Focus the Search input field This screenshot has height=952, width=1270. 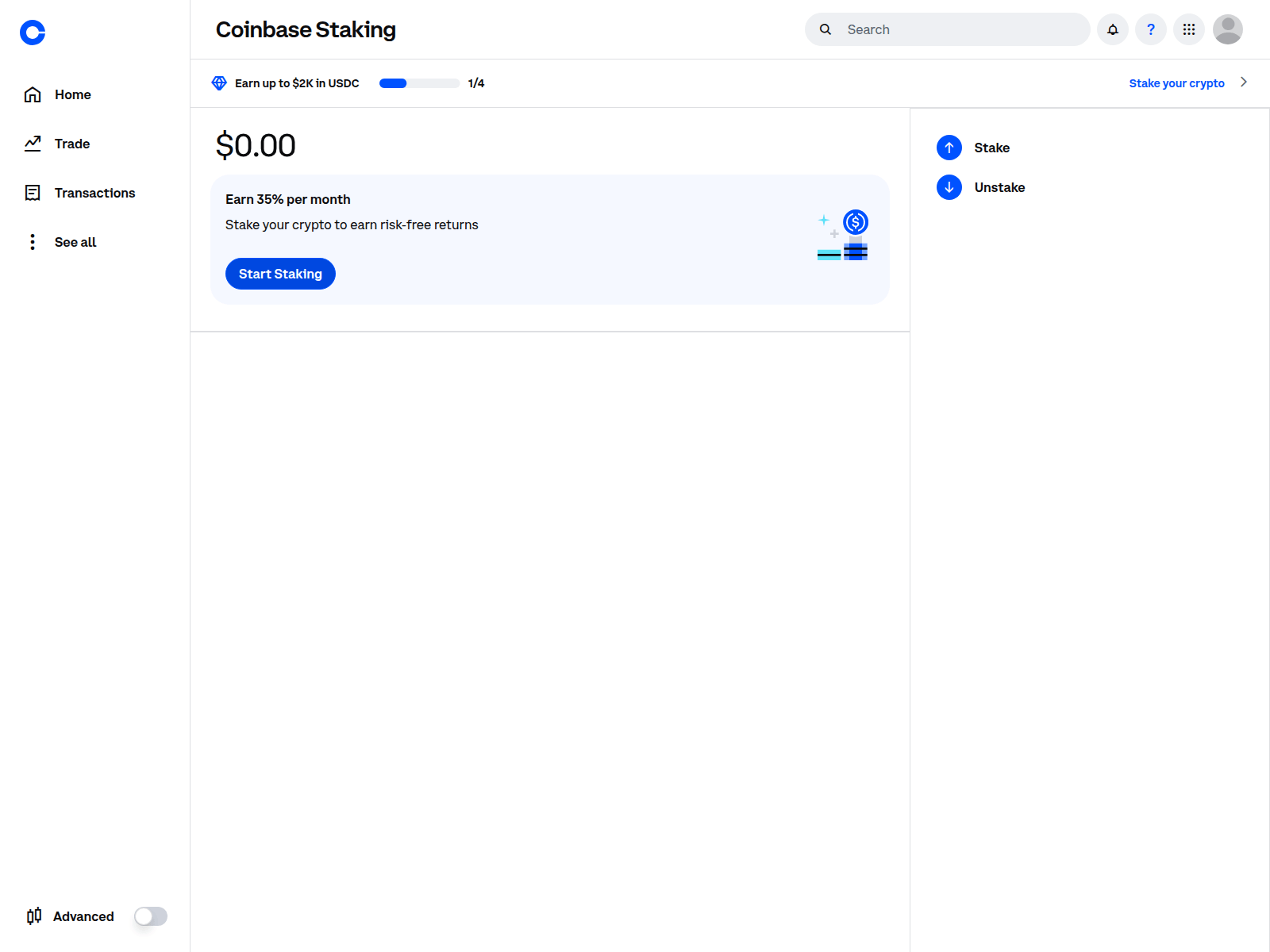pyautogui.click(x=962, y=29)
